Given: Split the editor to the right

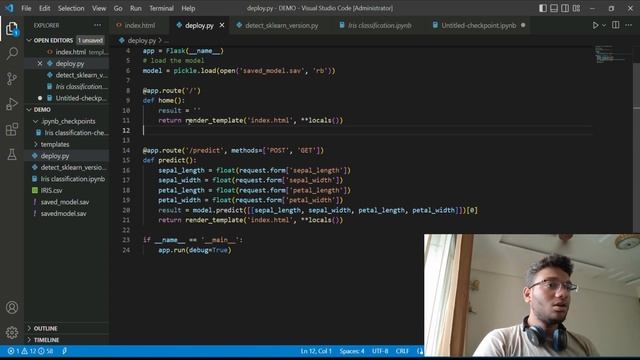Looking at the screenshot, I should coord(616,25).
